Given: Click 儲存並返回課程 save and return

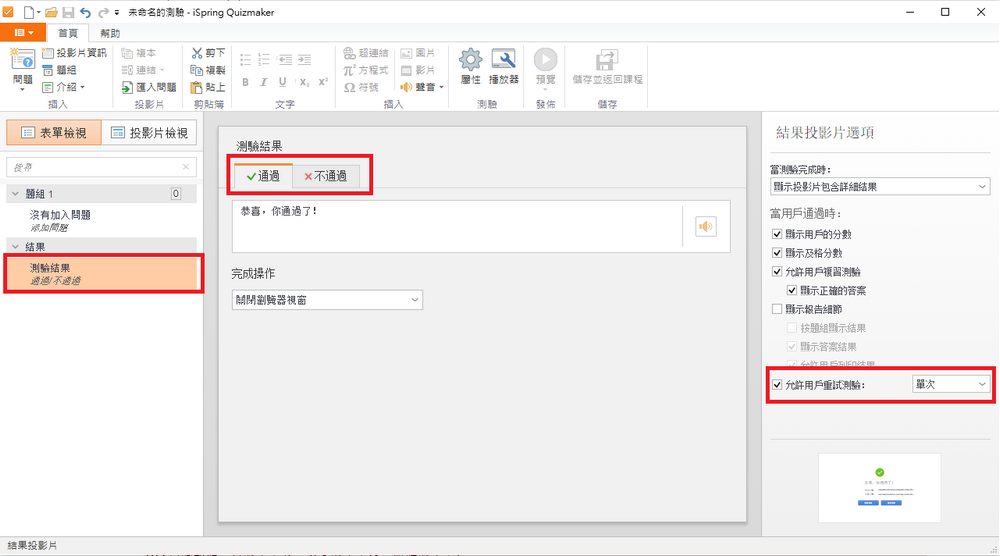Looking at the screenshot, I should (x=607, y=68).
